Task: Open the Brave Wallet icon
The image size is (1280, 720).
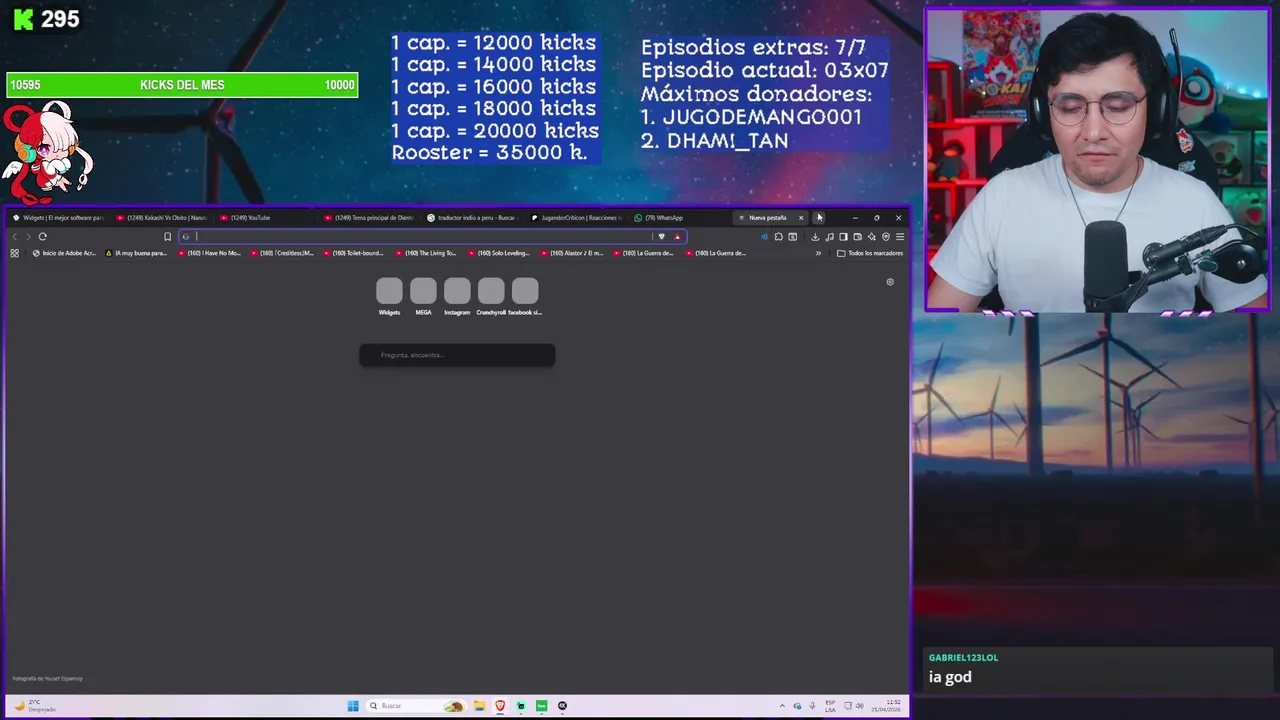Action: [x=857, y=237]
